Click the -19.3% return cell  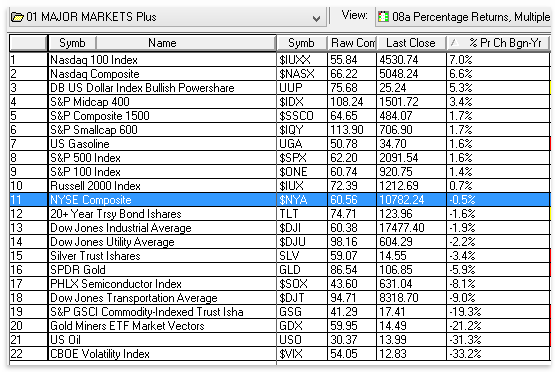tap(498, 312)
